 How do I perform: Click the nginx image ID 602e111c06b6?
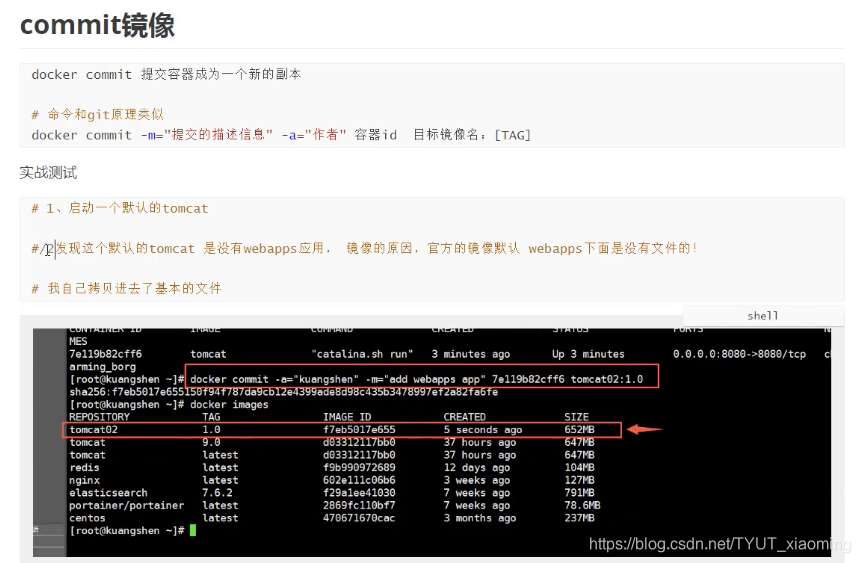click(359, 480)
